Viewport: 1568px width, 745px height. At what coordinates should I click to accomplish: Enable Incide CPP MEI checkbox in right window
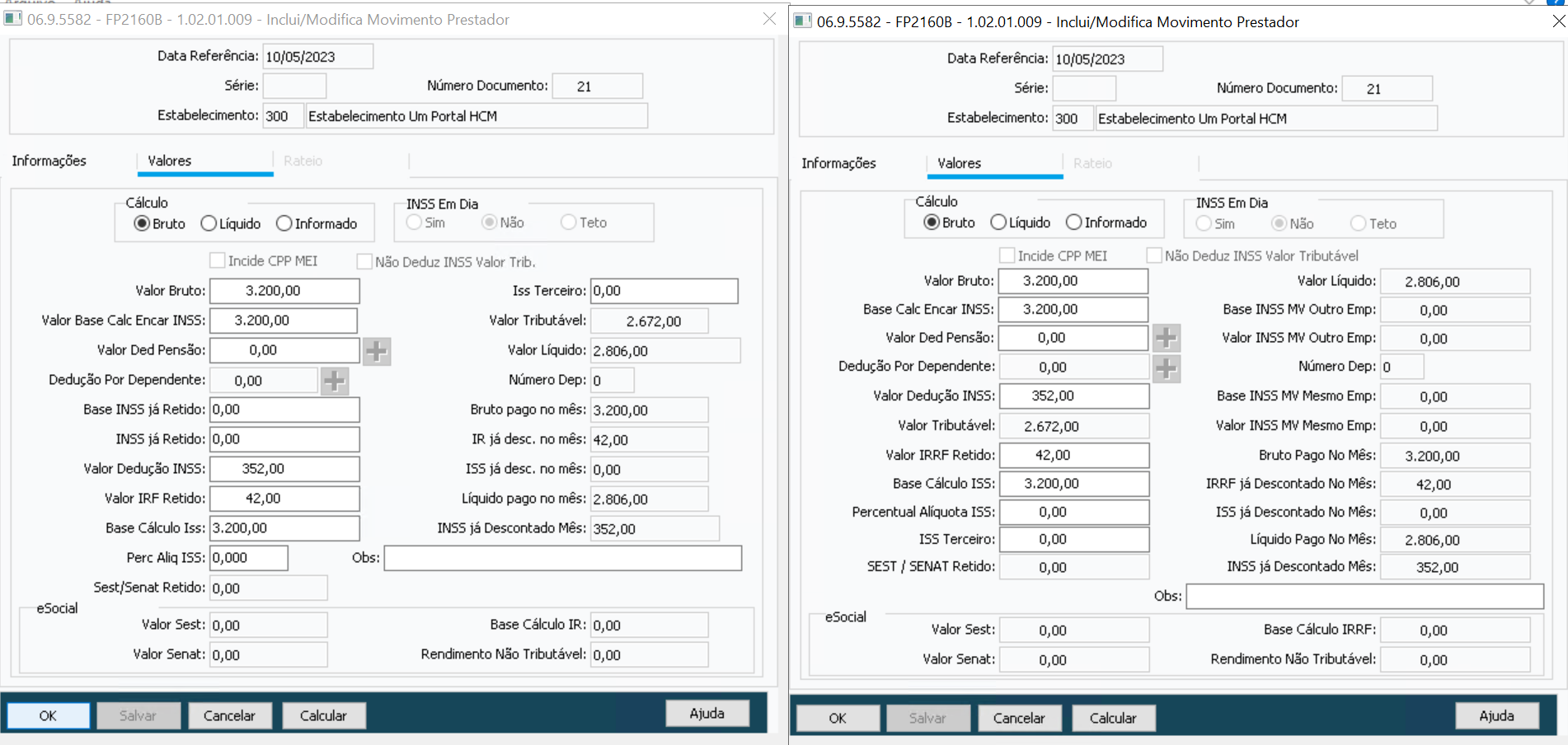tap(1007, 255)
